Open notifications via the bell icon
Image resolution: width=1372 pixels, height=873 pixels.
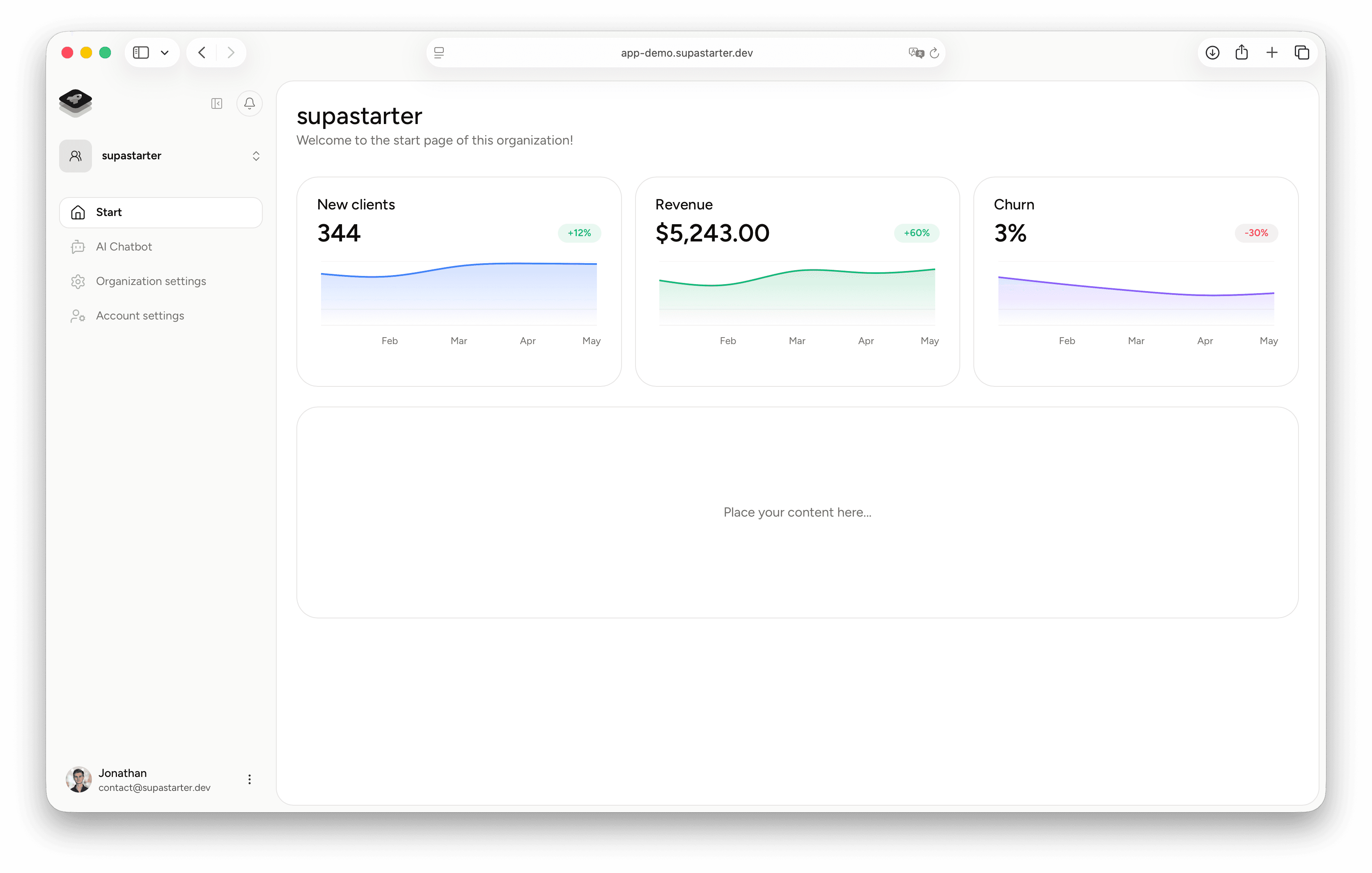point(249,103)
